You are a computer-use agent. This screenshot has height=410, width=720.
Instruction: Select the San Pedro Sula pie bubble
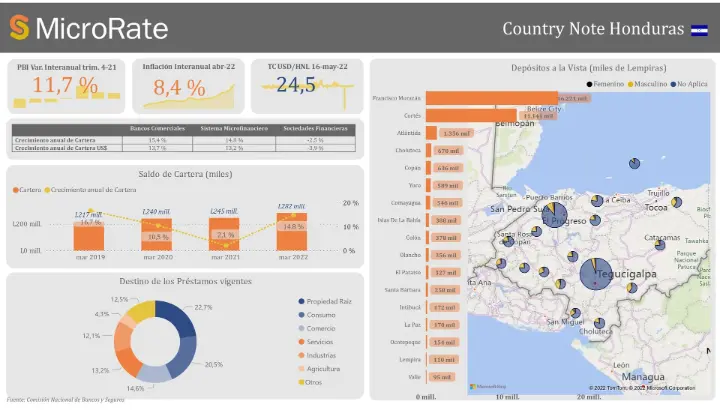[x=554, y=215]
